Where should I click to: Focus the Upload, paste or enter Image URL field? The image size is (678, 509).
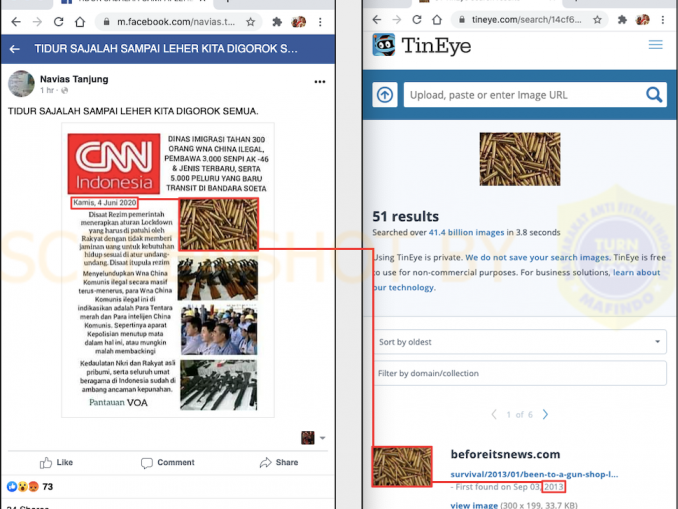pyautogui.click(x=523, y=95)
